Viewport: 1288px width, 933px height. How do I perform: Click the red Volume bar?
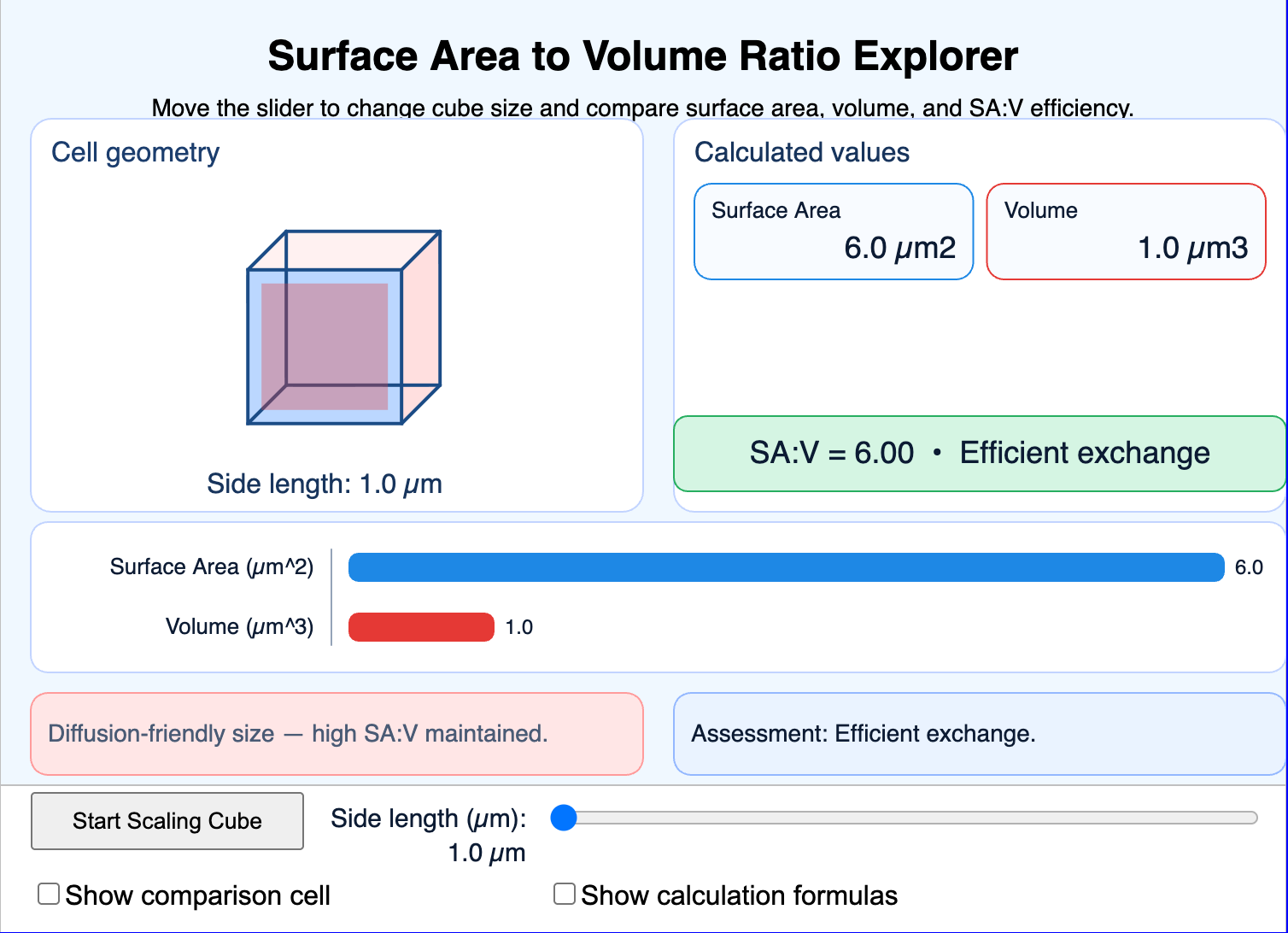tap(421, 627)
